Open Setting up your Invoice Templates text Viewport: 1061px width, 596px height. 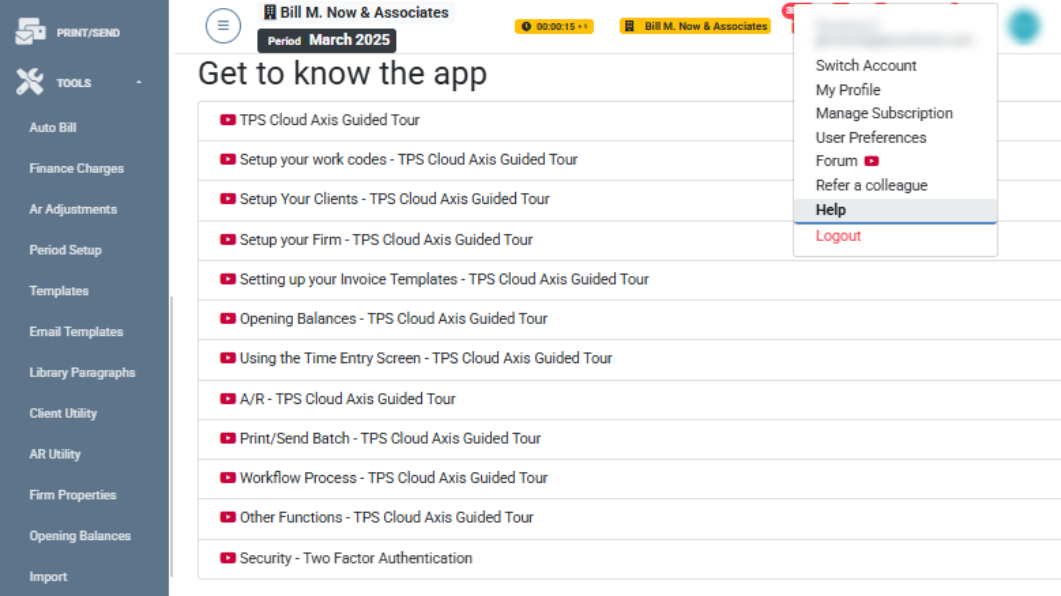(x=444, y=279)
